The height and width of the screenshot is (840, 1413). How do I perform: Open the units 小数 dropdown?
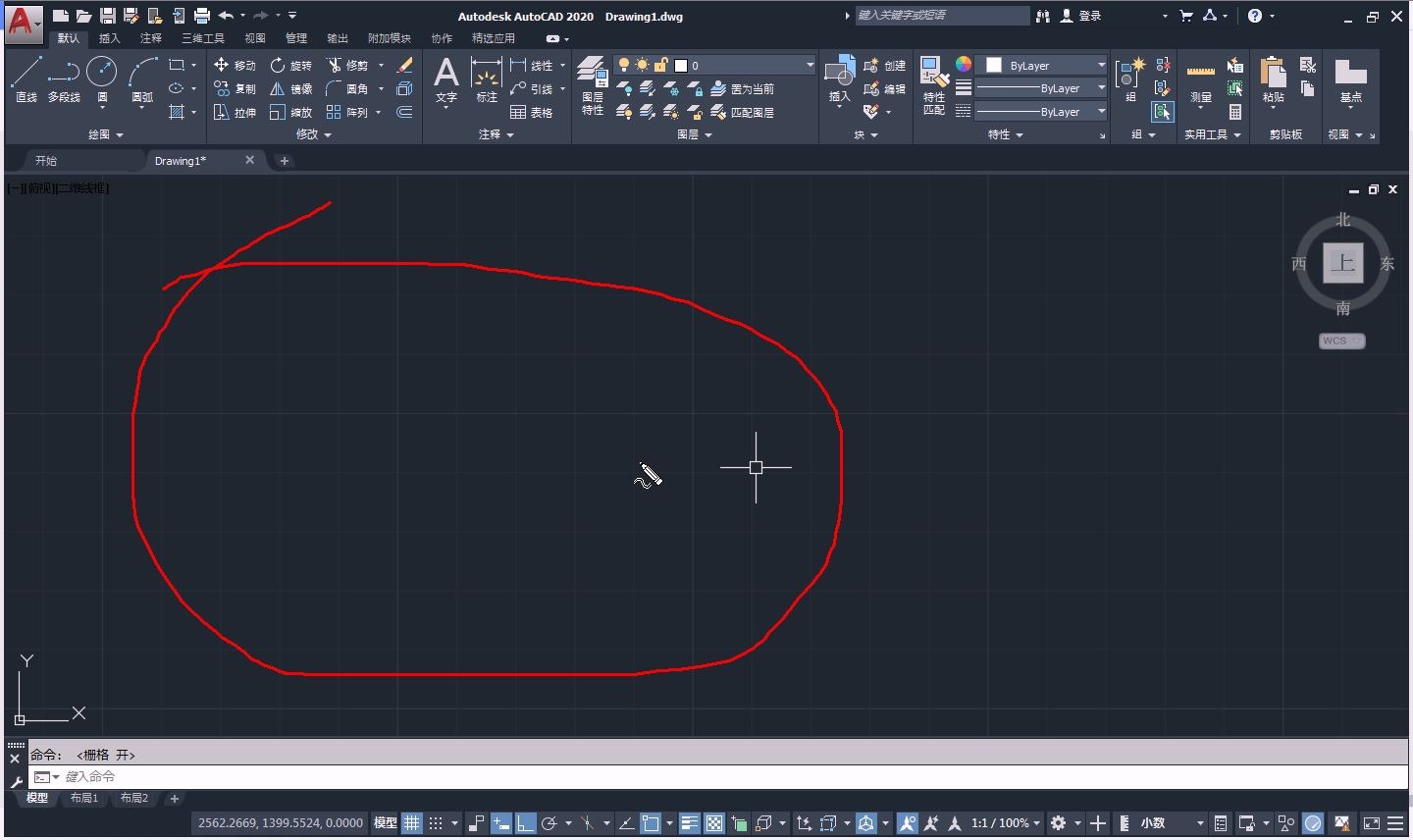(1173, 823)
